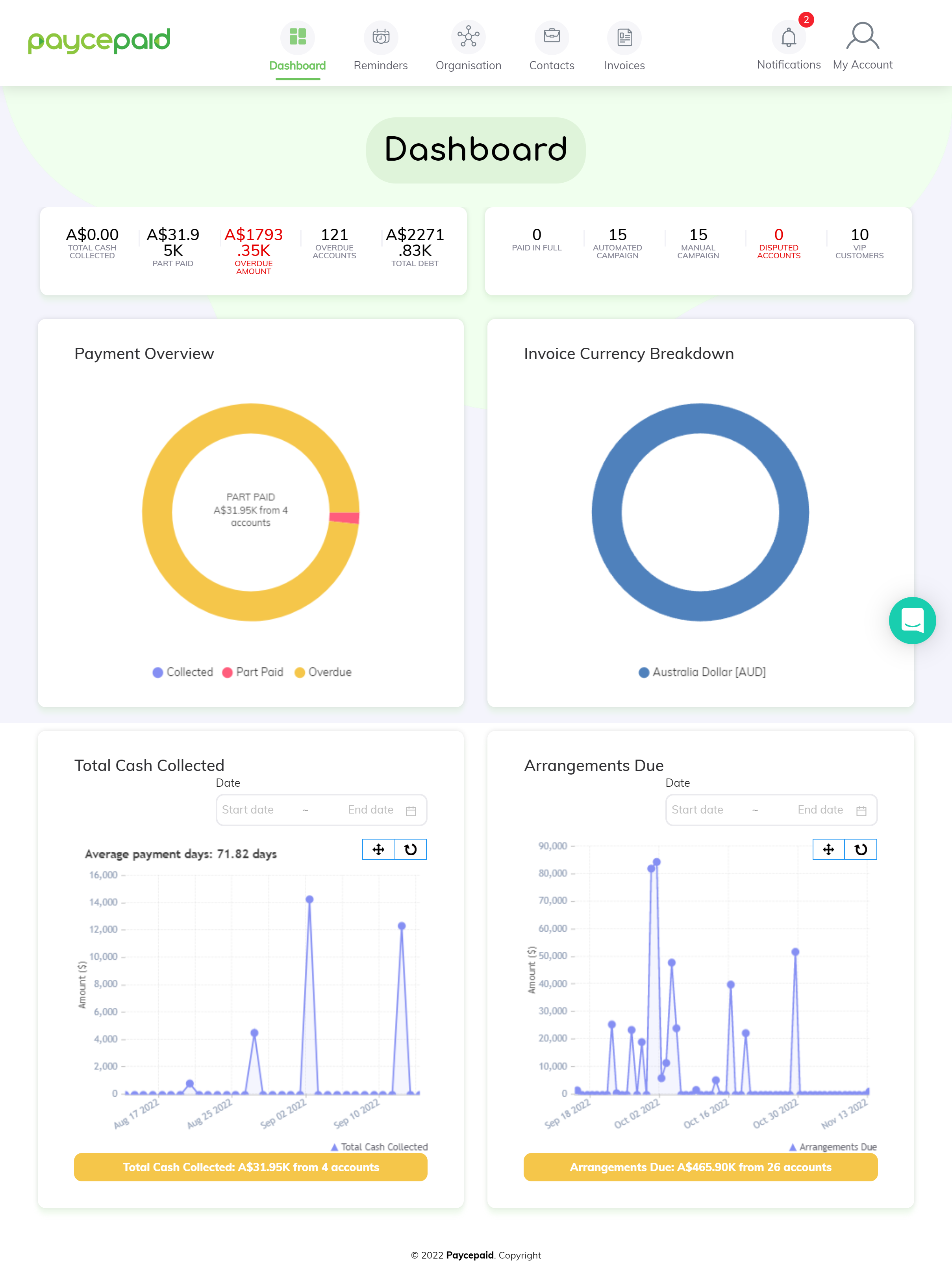Select the Dashboard grid icon

click(x=297, y=37)
